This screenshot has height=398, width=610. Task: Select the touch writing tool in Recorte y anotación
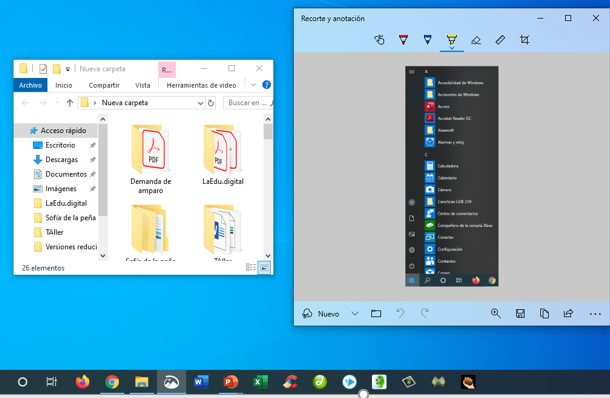tap(379, 40)
